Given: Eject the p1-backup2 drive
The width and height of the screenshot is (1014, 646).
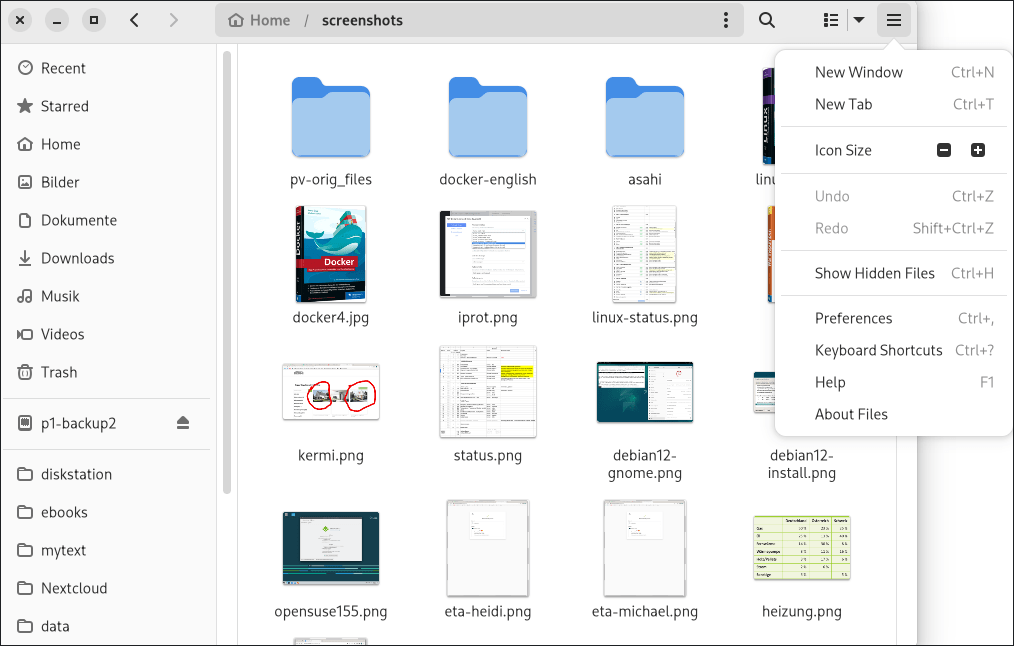Looking at the screenshot, I should point(183,423).
